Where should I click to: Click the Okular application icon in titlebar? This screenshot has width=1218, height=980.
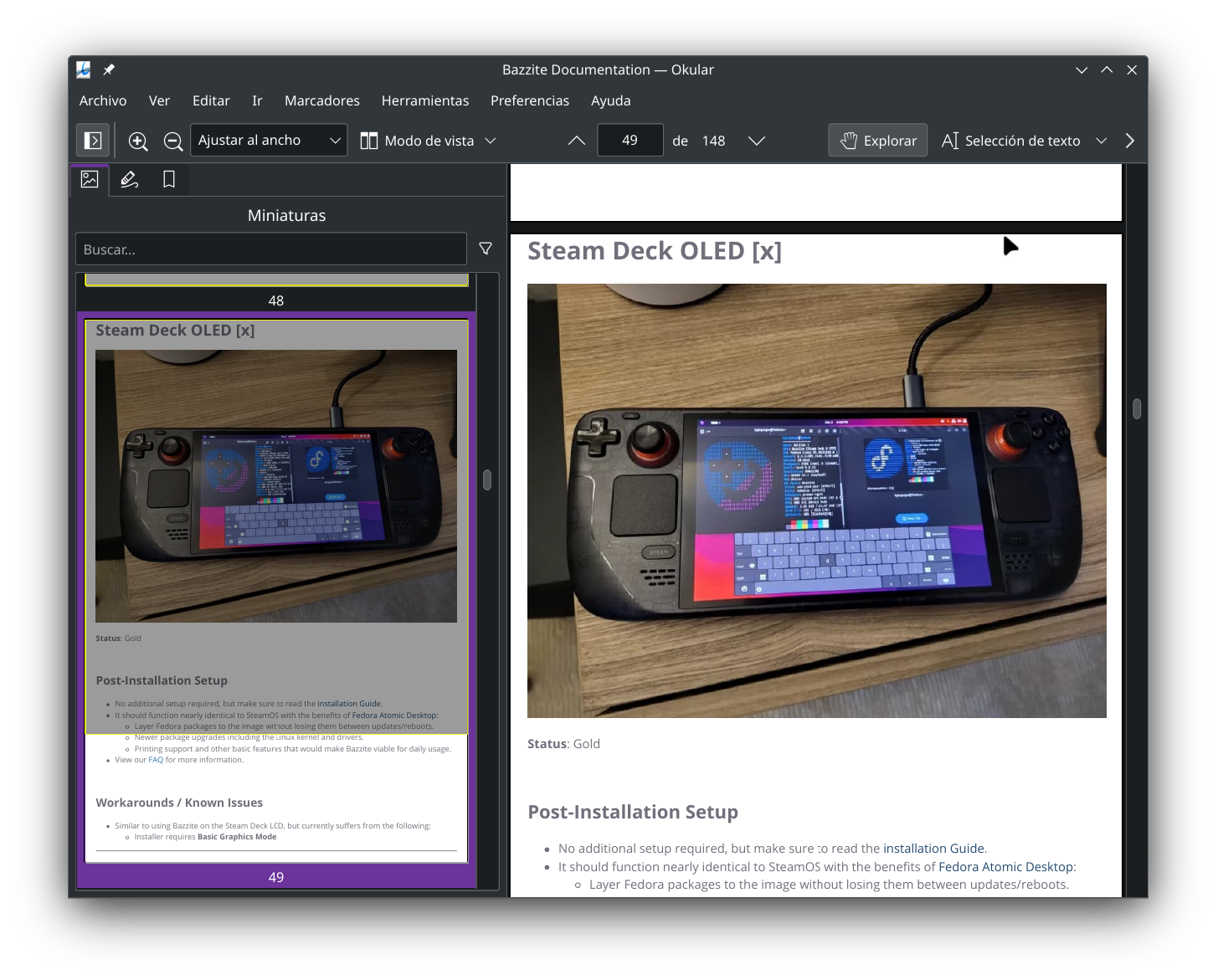pyautogui.click(x=84, y=69)
